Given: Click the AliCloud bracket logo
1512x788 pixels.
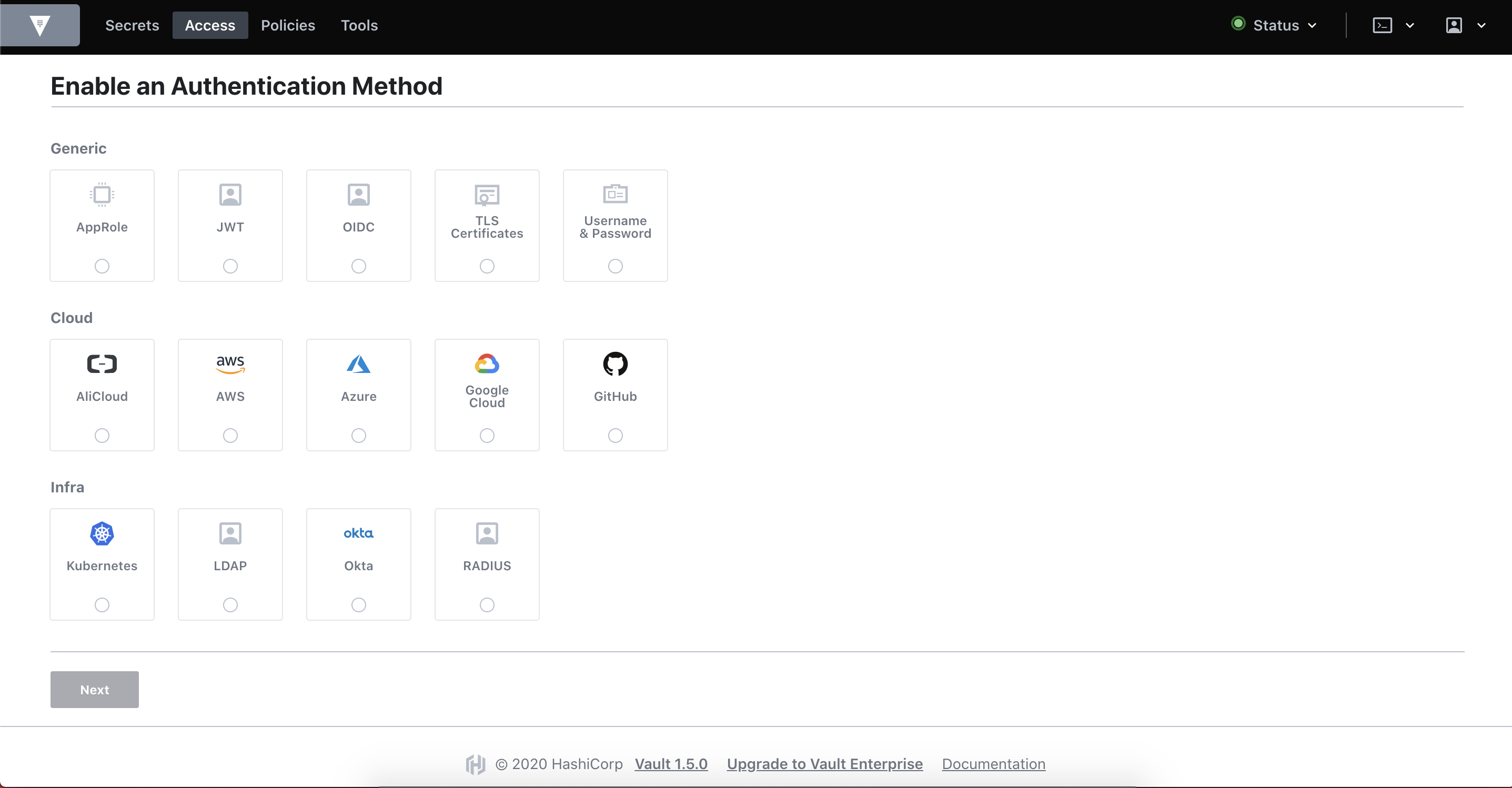Looking at the screenshot, I should click(x=102, y=364).
